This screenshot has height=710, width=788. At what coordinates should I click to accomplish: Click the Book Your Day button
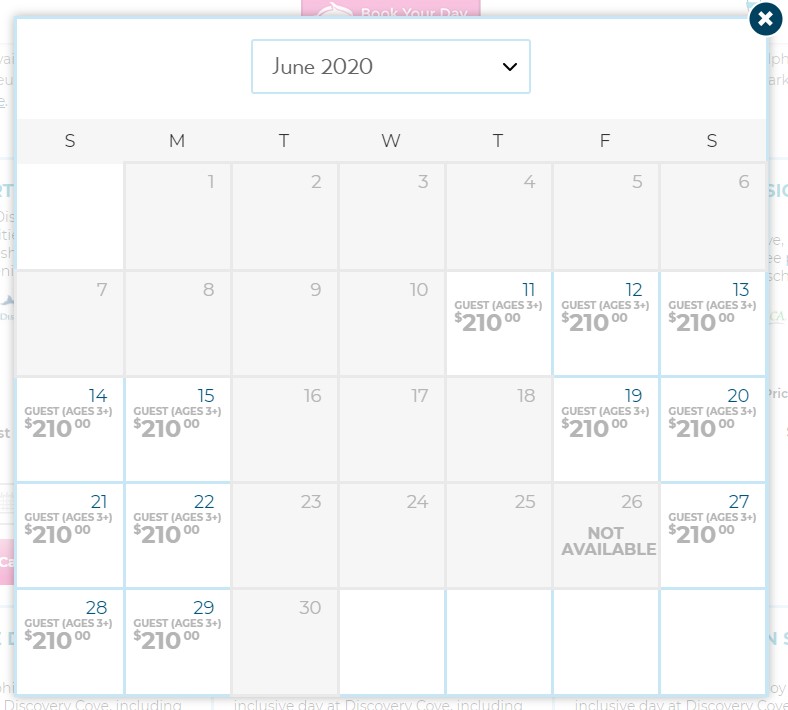coord(391,10)
